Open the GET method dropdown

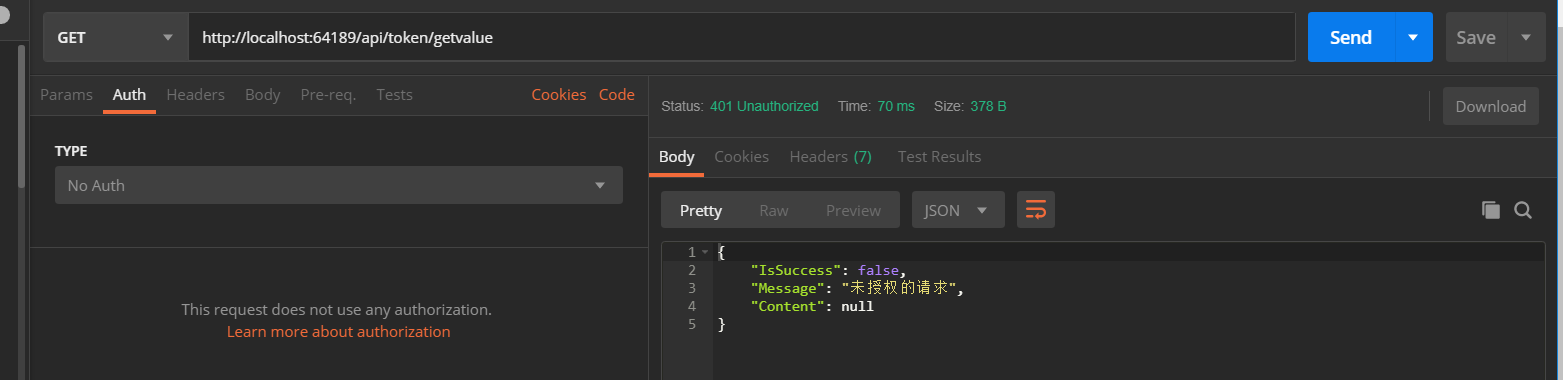coord(116,37)
